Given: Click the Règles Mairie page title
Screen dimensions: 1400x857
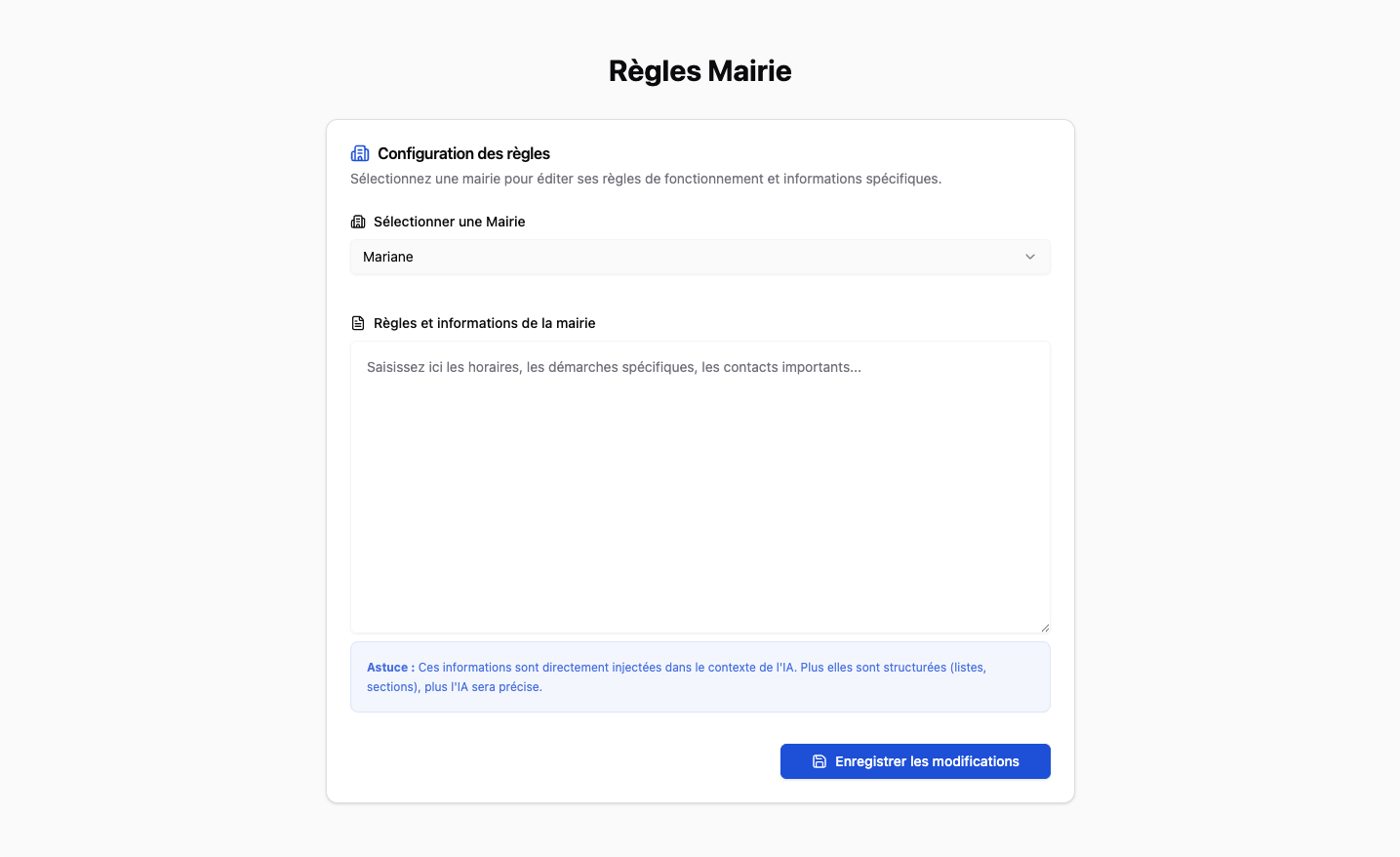Looking at the screenshot, I should coord(700,69).
